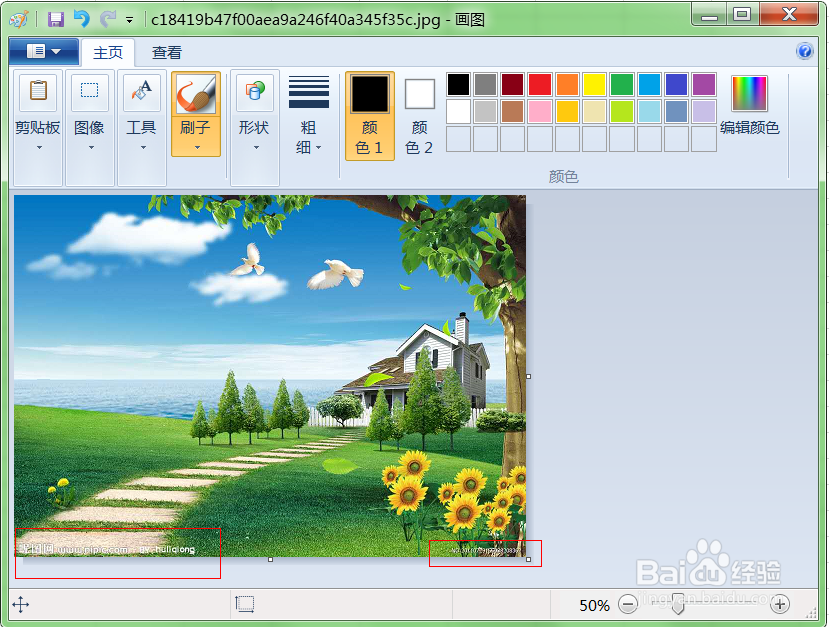Pick the white color swatch
829x627 pixels.
458,112
